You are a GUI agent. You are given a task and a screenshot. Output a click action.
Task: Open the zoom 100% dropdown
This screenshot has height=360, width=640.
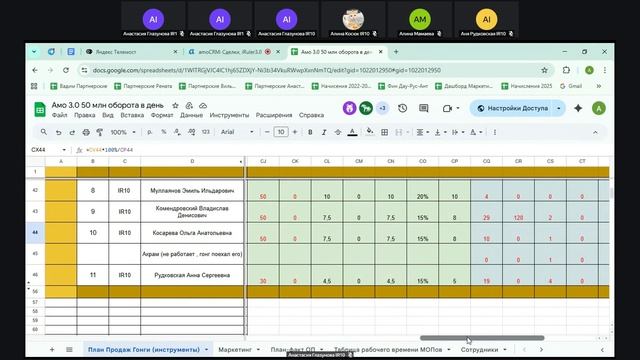[122, 132]
